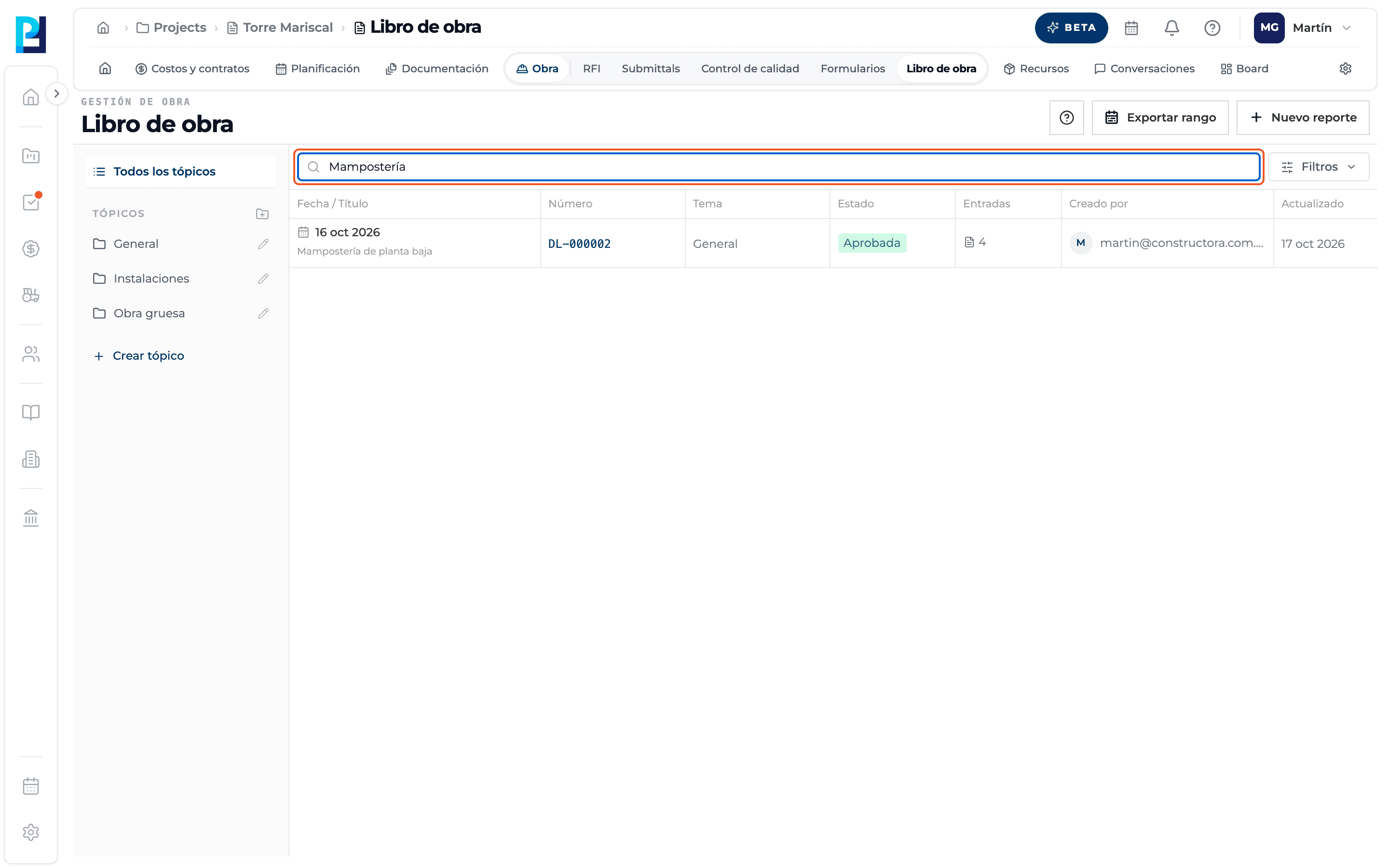Open the tasks icon with the red dot in the sidebar

(x=31, y=202)
